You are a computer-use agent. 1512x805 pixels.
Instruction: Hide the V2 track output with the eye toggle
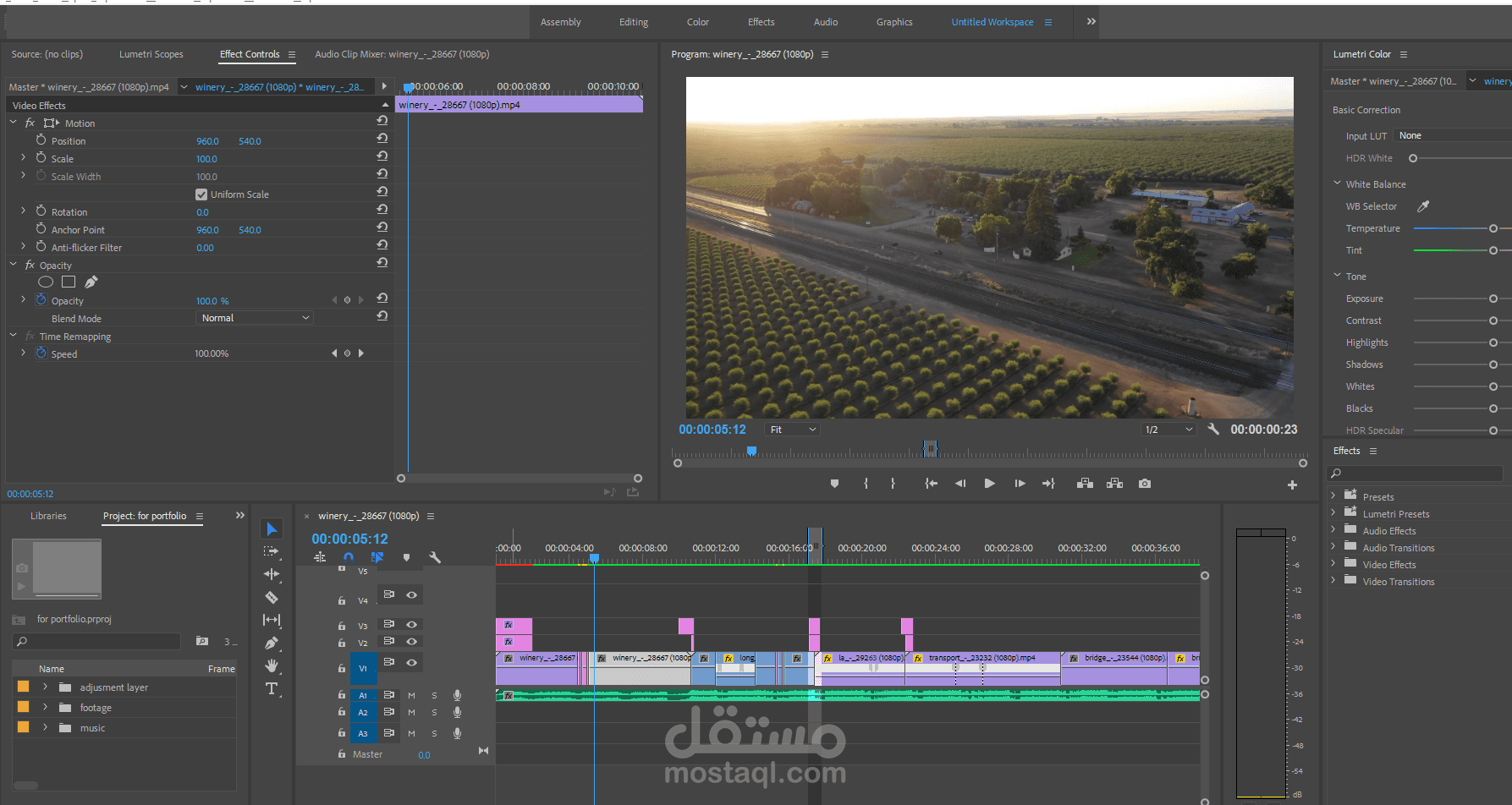click(x=411, y=641)
